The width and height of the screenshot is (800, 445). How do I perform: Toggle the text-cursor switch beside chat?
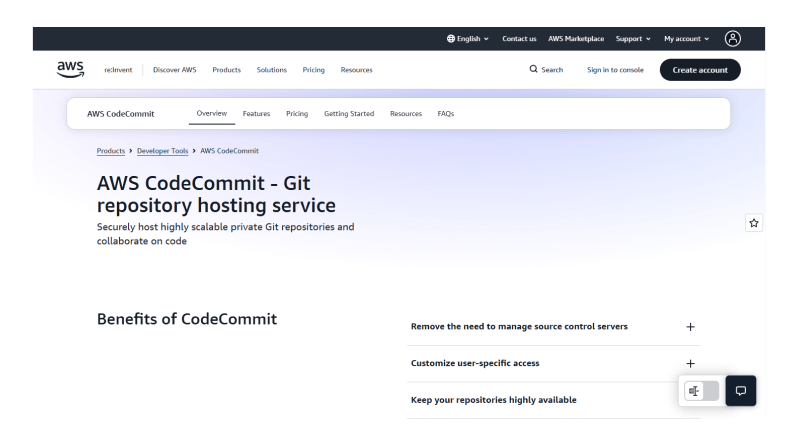702,391
